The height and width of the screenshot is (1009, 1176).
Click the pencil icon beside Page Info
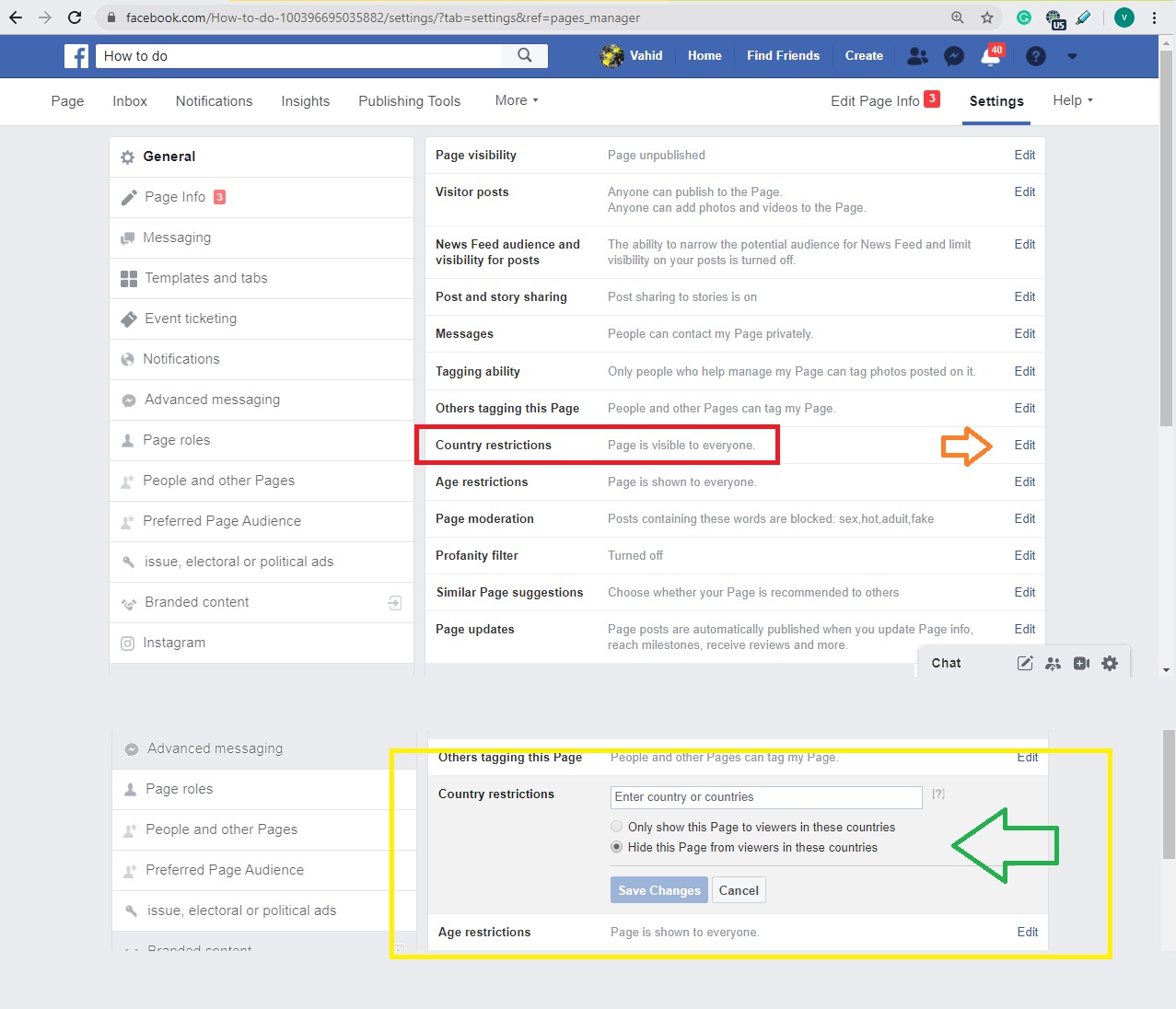tap(129, 197)
